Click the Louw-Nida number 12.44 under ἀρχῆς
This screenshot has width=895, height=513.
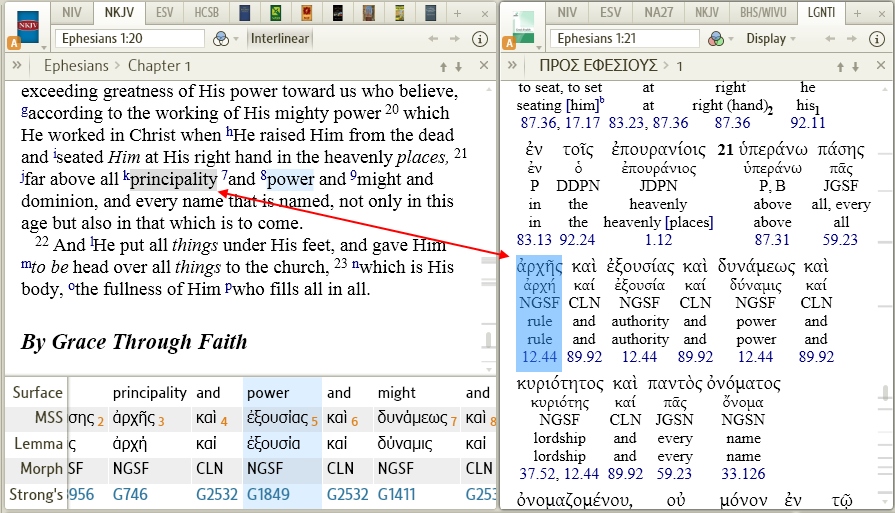tap(539, 355)
